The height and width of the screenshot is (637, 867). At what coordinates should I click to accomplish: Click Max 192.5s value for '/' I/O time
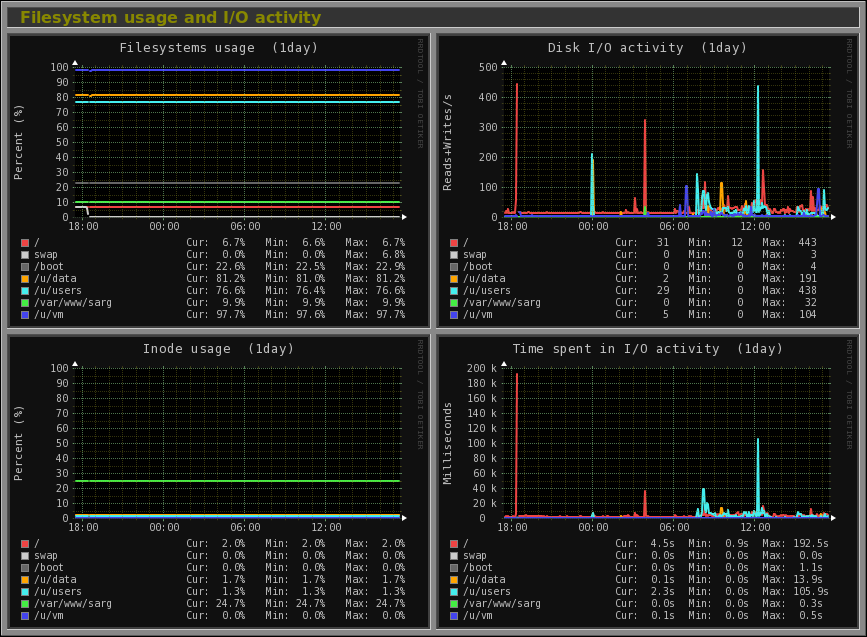tap(811, 544)
